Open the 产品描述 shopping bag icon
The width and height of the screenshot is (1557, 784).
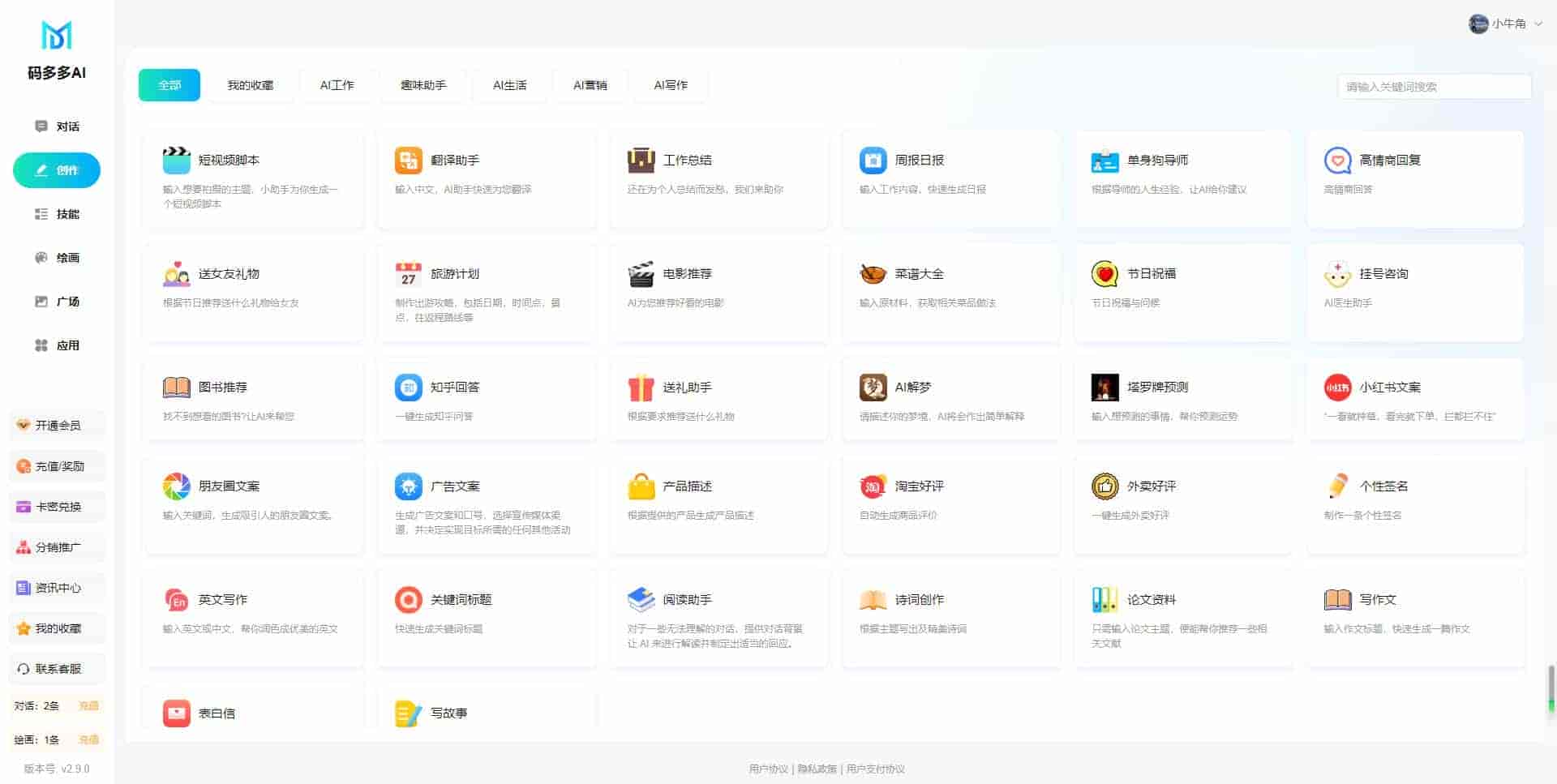[x=641, y=486]
